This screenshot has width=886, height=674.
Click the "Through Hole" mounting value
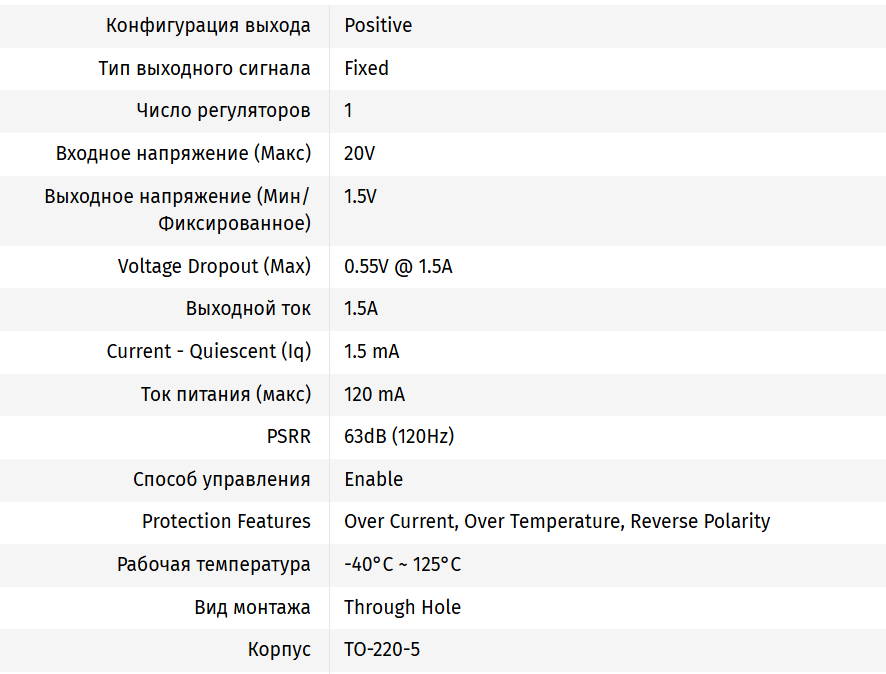[402, 608]
